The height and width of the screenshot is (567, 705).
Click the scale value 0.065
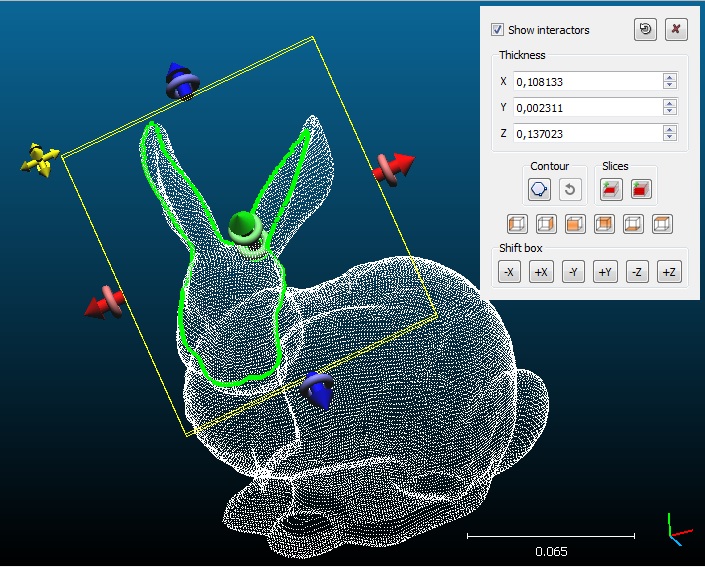click(x=551, y=552)
